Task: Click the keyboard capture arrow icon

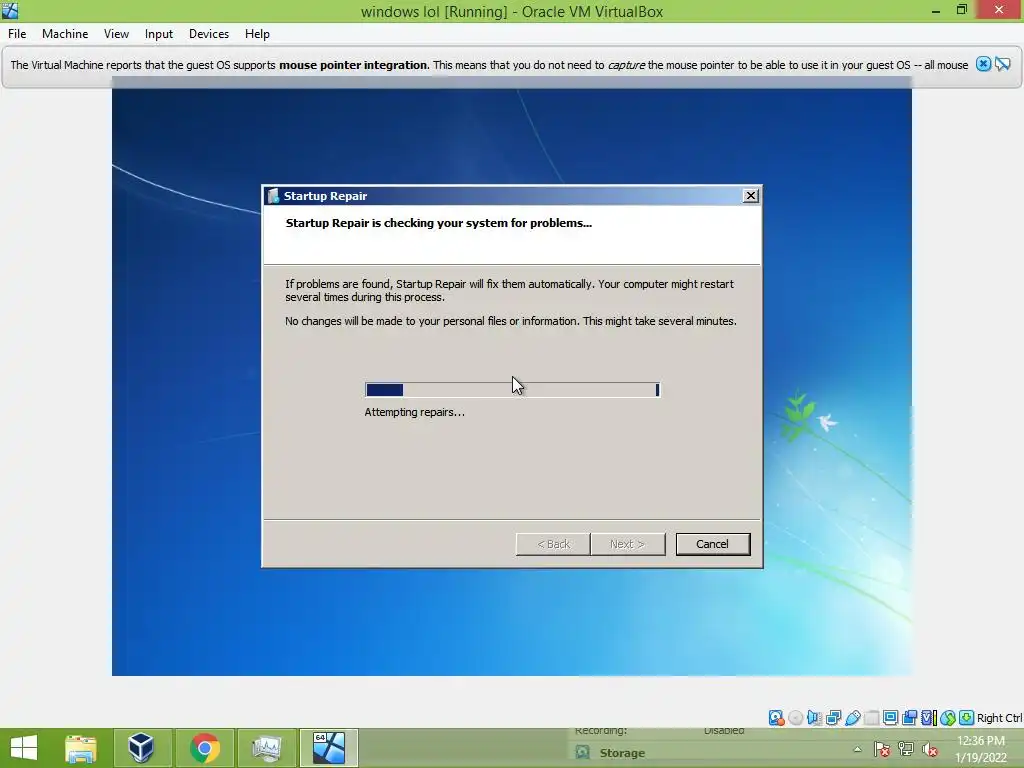Action: click(x=967, y=718)
